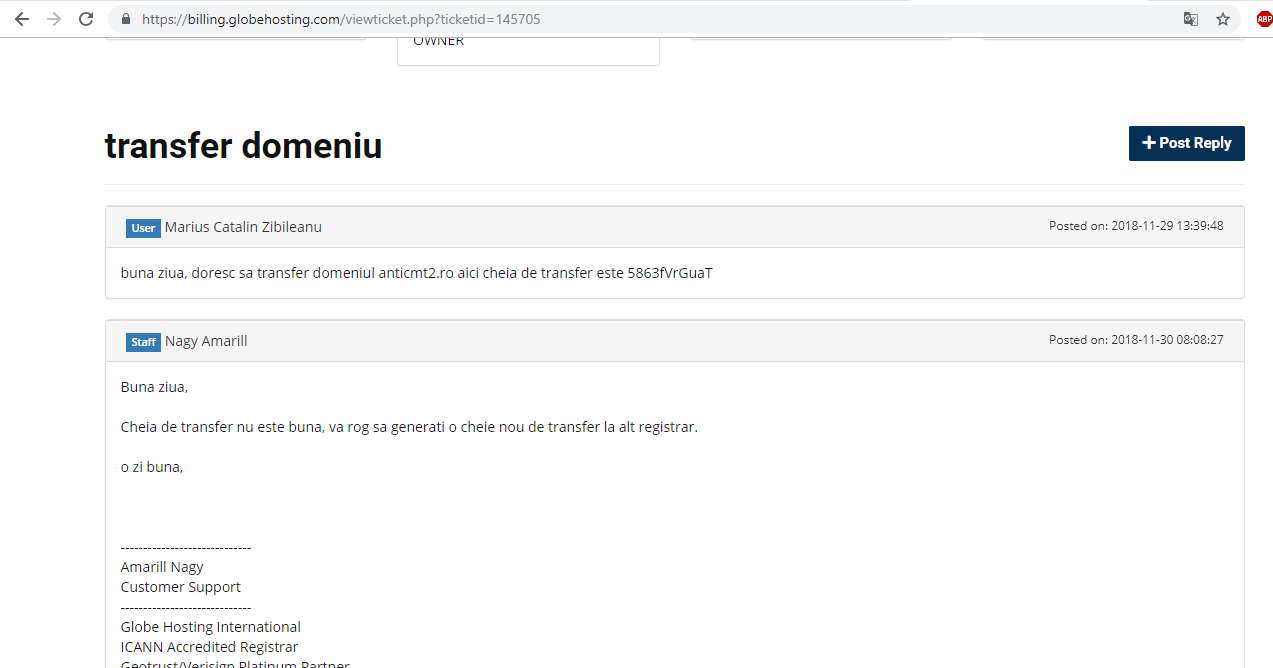Click the secure padlock icon
This screenshot has height=668, width=1273.
(125, 19)
